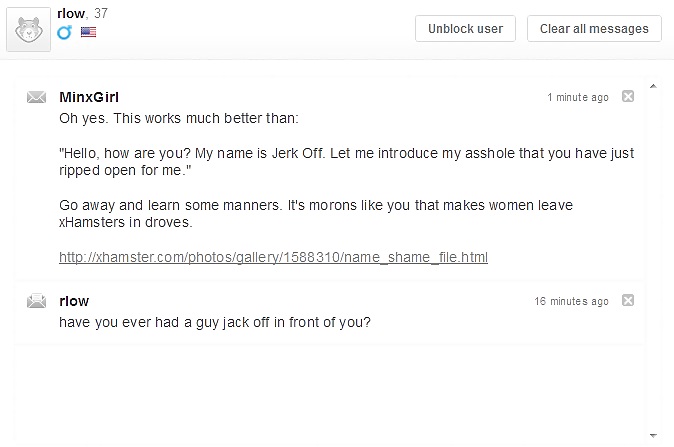Open rlow's hamster avatar thumbnail
The height and width of the screenshot is (447, 674).
[x=28, y=29]
